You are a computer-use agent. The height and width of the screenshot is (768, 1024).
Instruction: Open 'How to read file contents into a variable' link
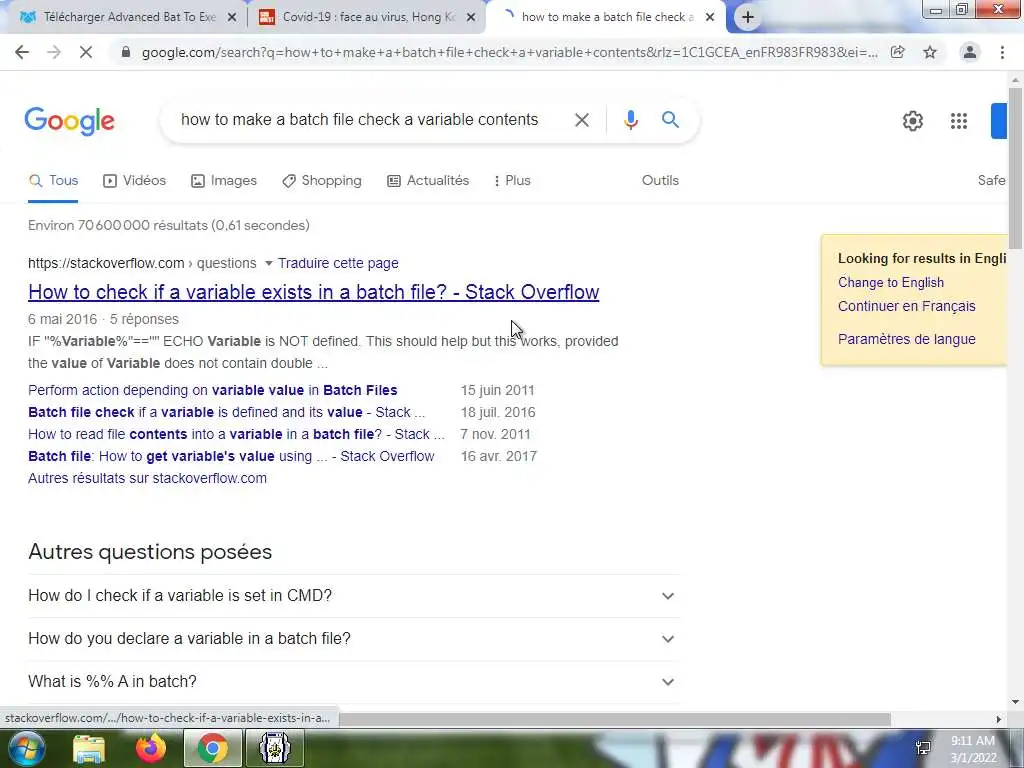(x=236, y=434)
